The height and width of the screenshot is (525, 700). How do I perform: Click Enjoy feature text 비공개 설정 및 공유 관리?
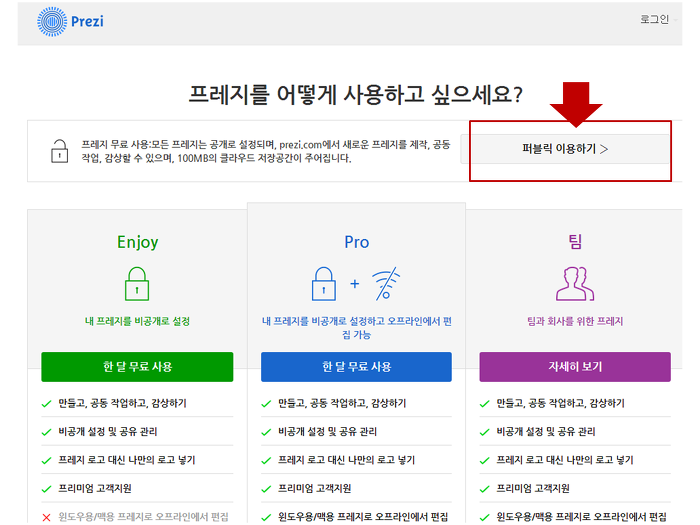(108, 432)
